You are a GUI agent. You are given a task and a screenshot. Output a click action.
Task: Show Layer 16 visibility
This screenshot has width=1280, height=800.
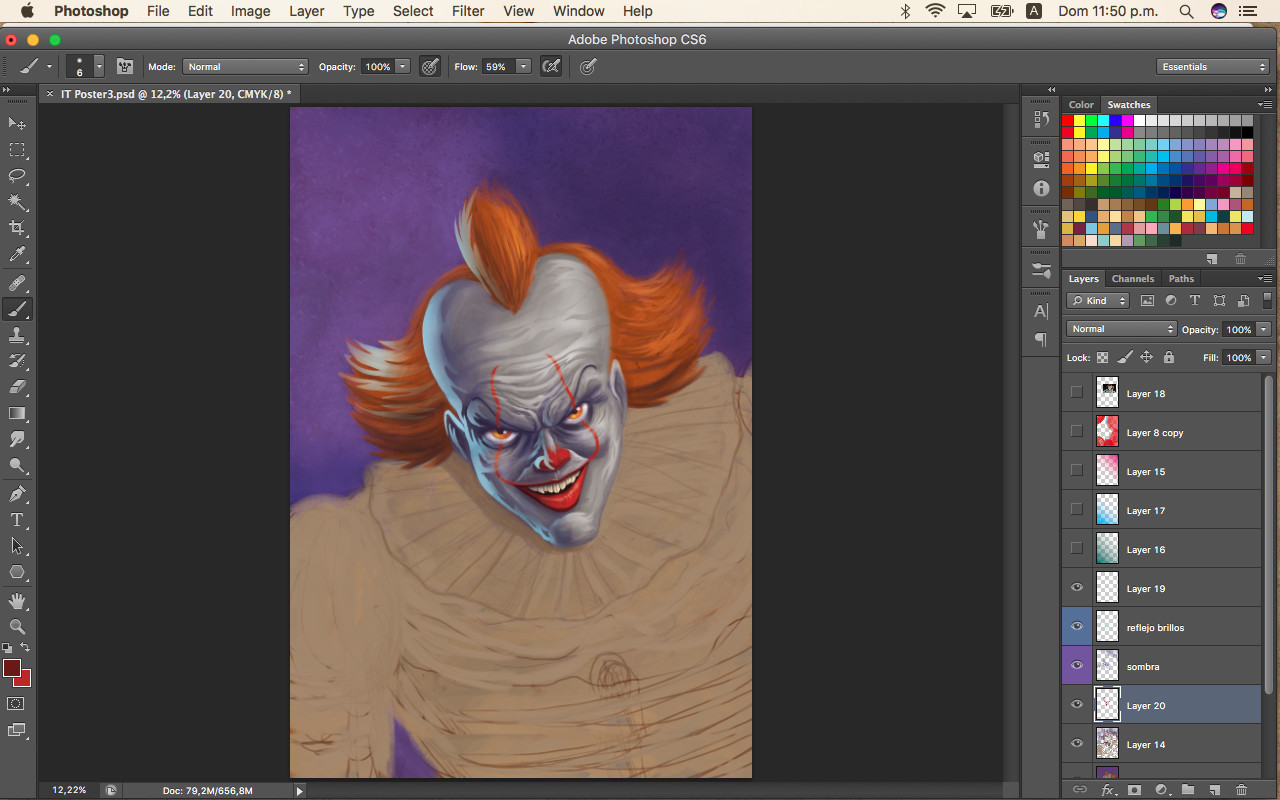click(x=1076, y=549)
